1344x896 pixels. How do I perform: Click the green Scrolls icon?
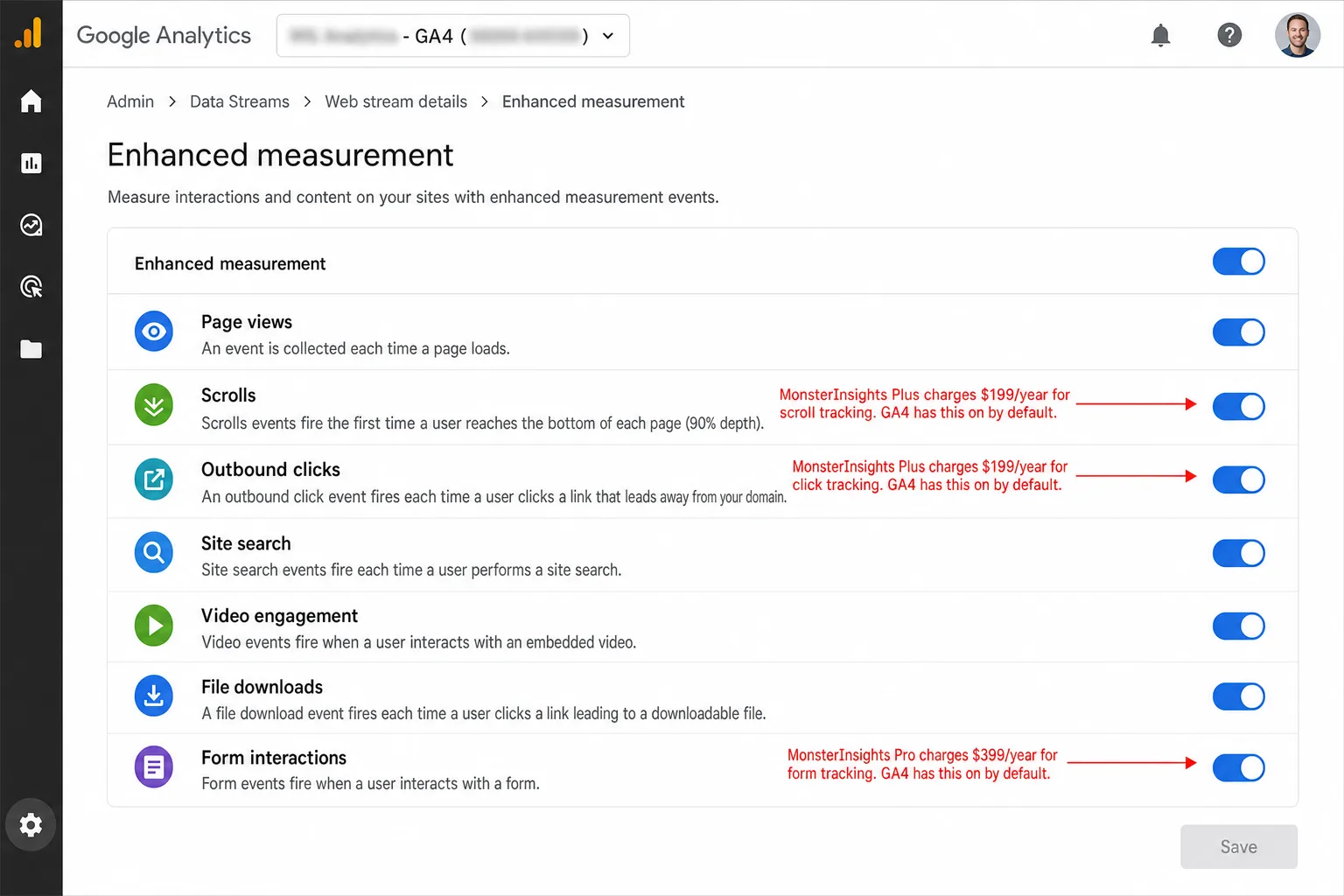pyautogui.click(x=154, y=406)
